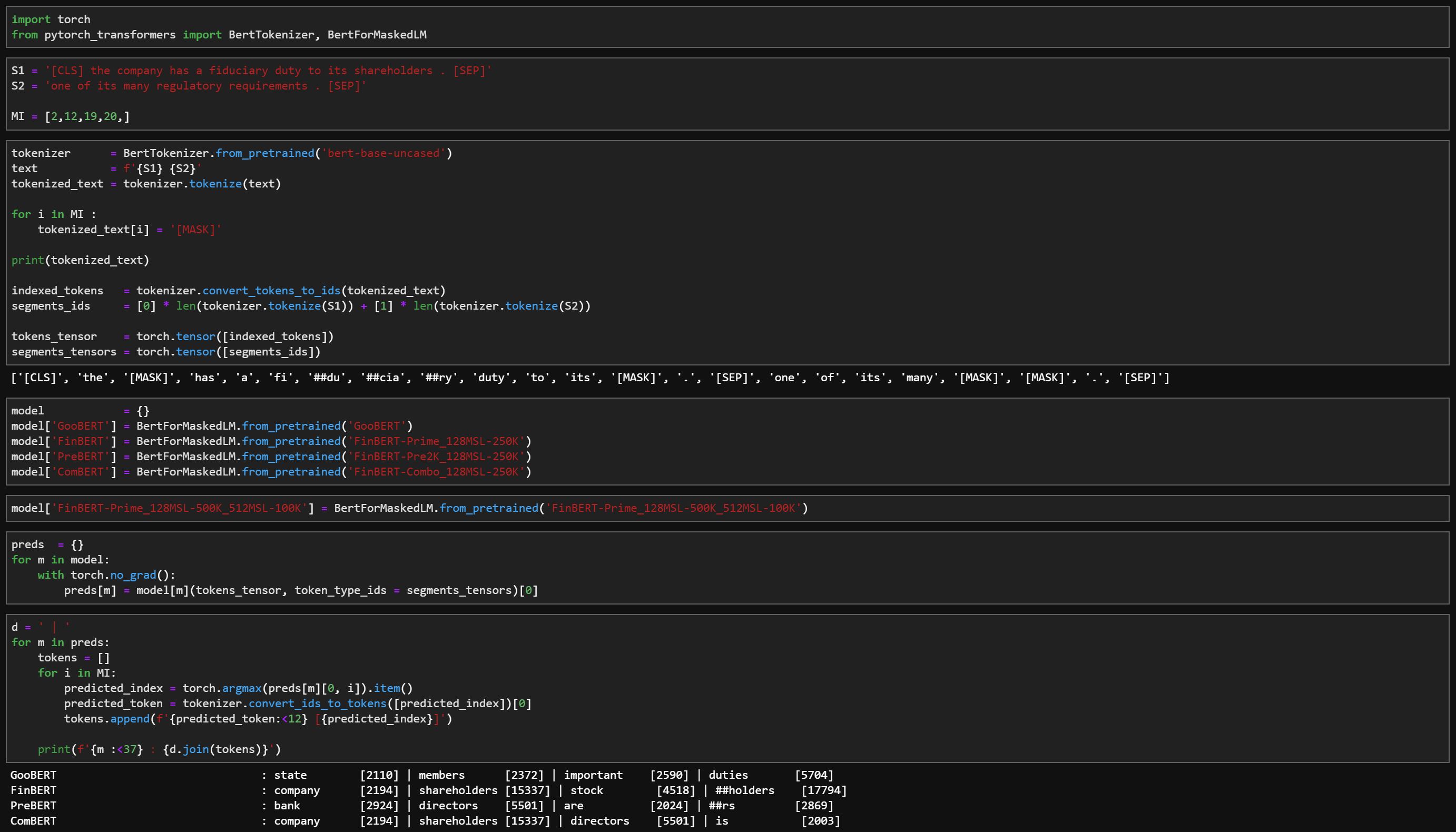
Task: Click the model['GooBERT'] assignment line
Action: [x=212, y=427]
